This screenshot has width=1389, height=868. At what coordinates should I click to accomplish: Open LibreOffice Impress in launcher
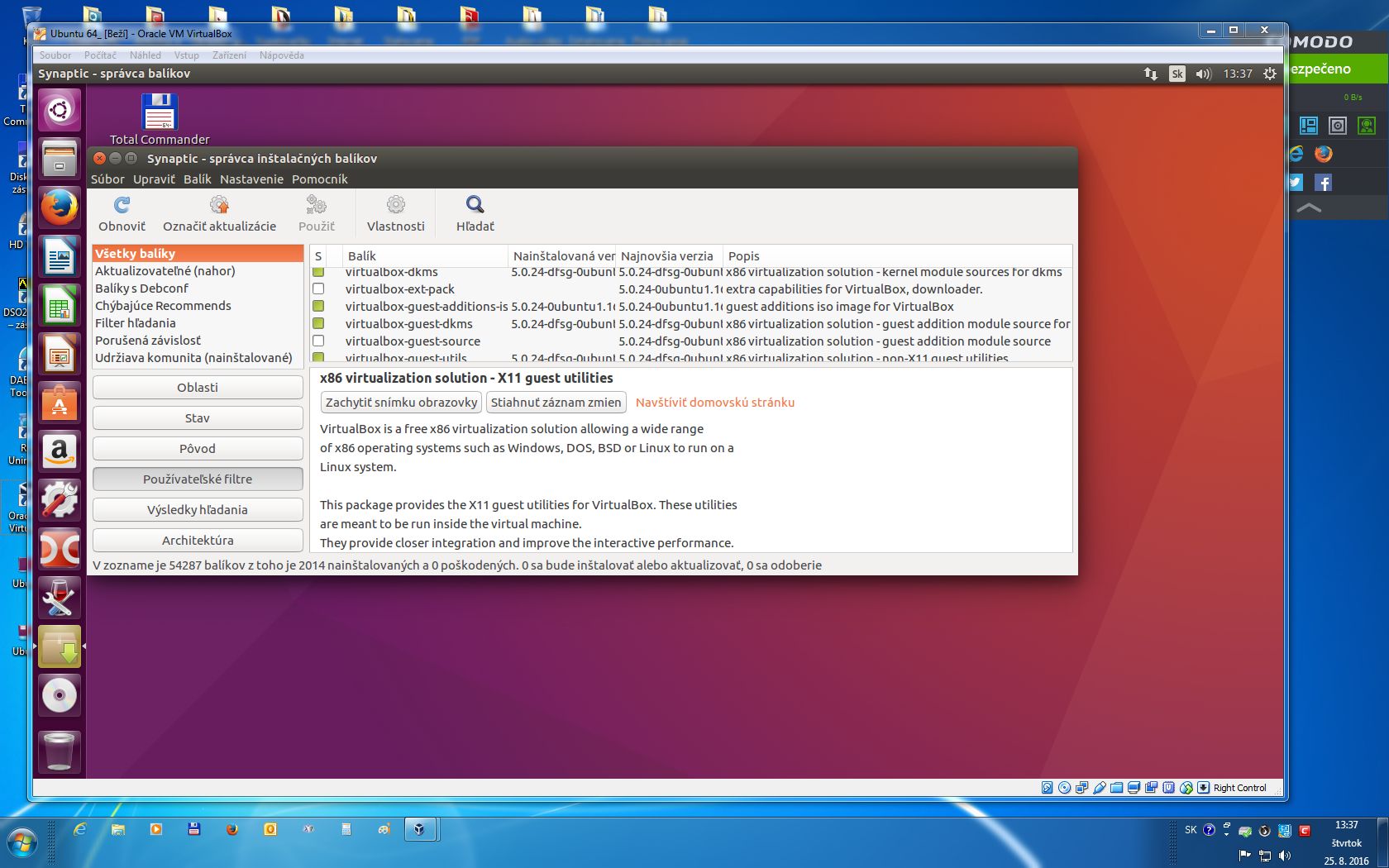pyautogui.click(x=60, y=354)
